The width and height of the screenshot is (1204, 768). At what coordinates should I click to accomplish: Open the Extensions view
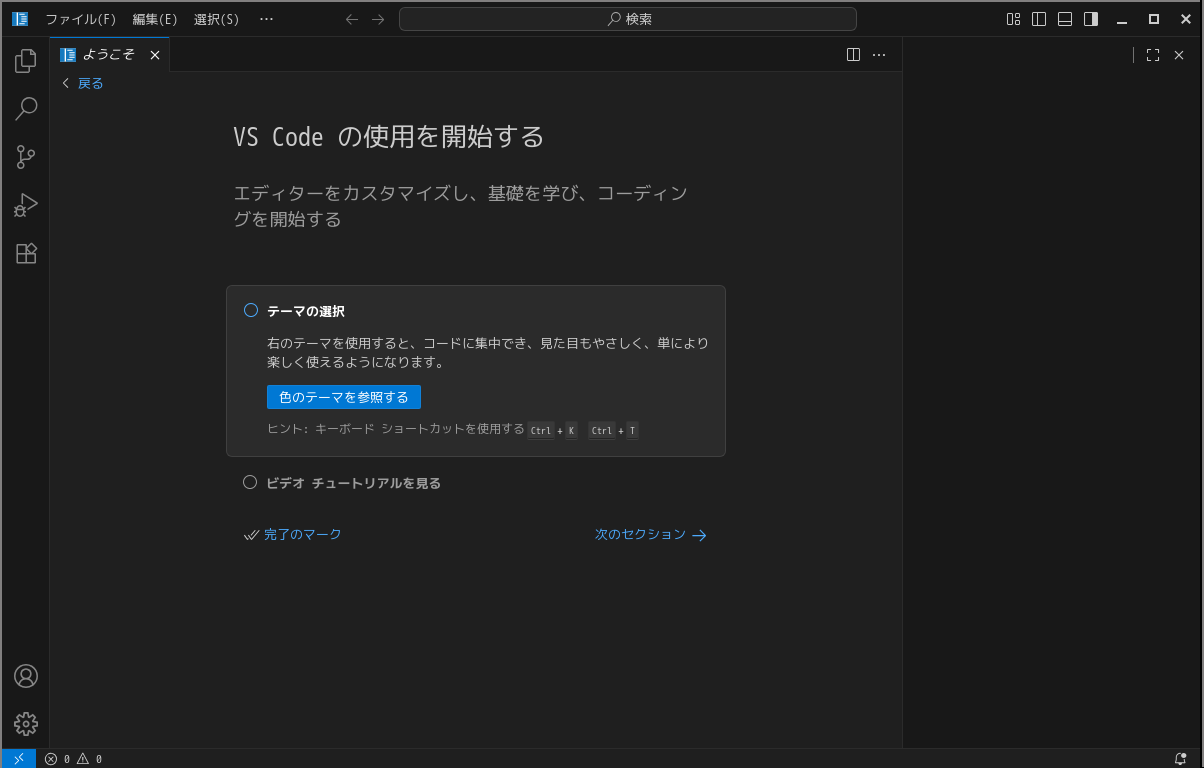tap(26, 253)
